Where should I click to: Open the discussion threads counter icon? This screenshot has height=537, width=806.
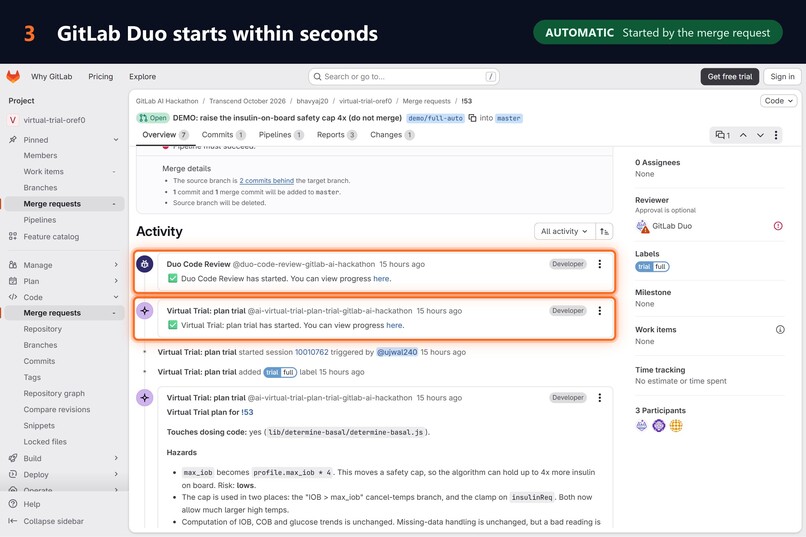[x=723, y=135]
